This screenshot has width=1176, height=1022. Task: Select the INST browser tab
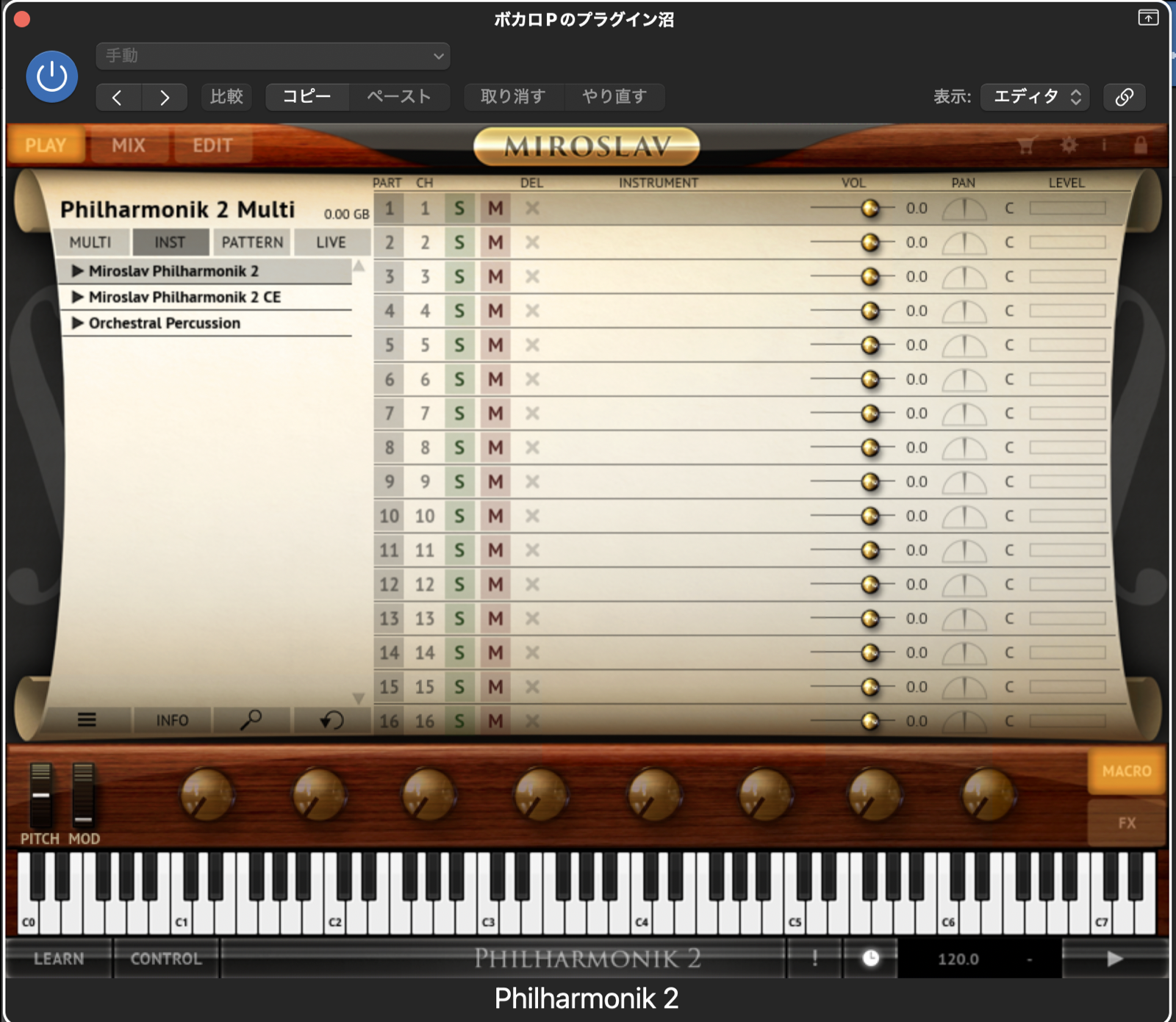click(x=170, y=242)
